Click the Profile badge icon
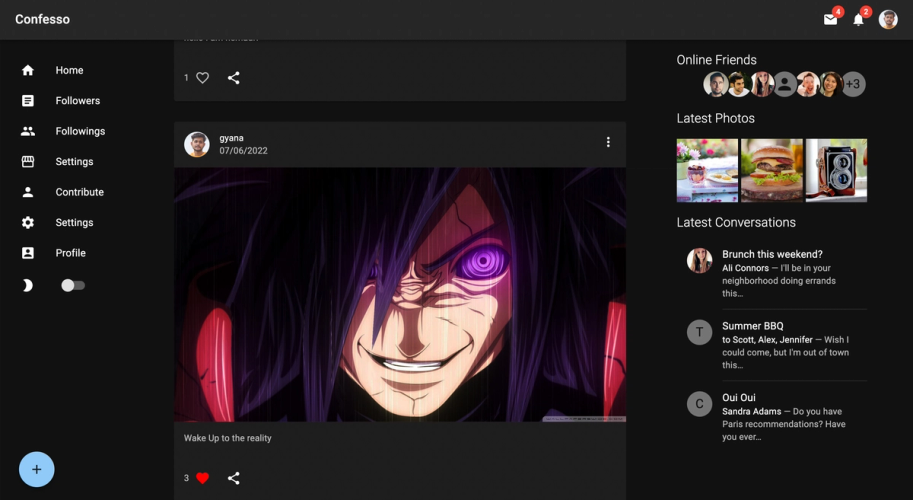The height and width of the screenshot is (500, 913). [27, 253]
